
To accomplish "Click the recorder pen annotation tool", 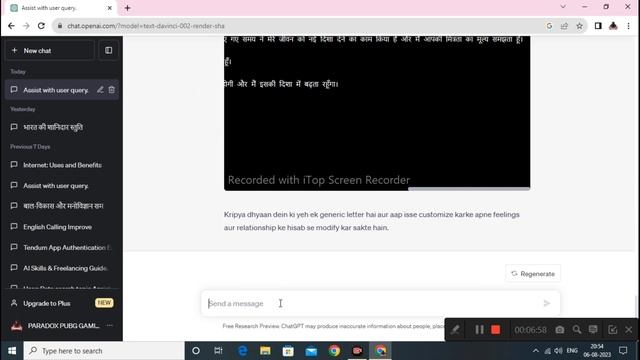I will (455, 330).
